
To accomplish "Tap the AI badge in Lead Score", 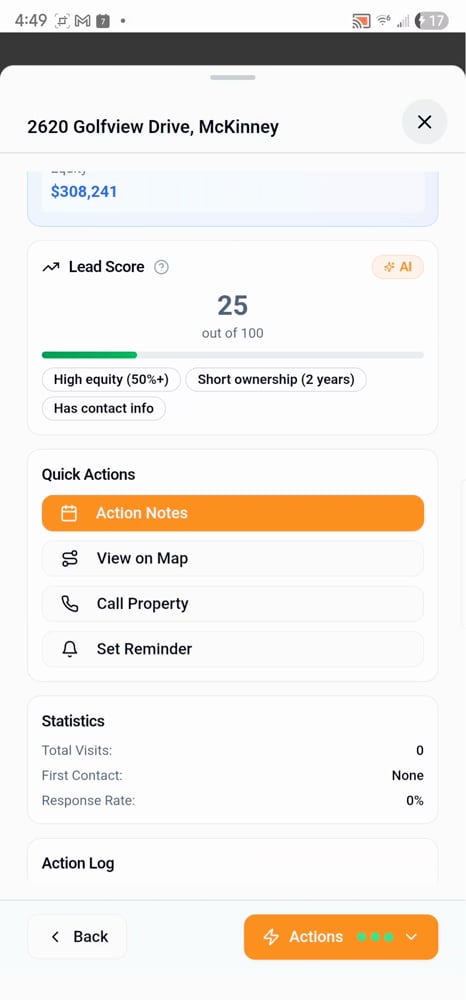I will (398, 267).
